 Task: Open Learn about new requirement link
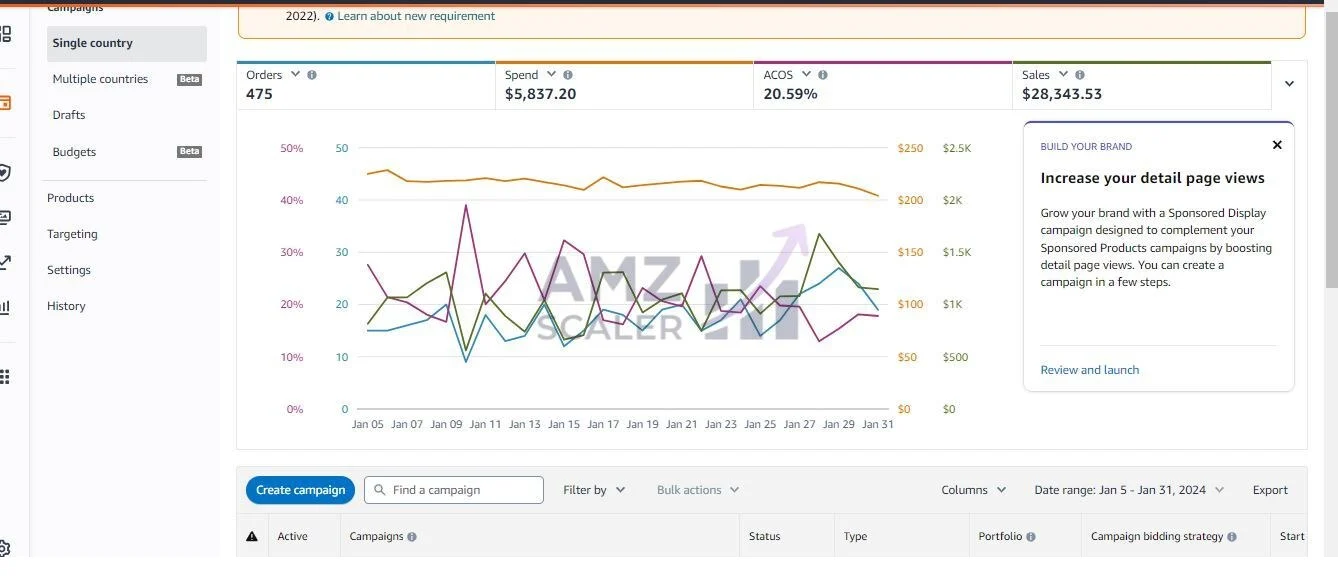tap(416, 16)
